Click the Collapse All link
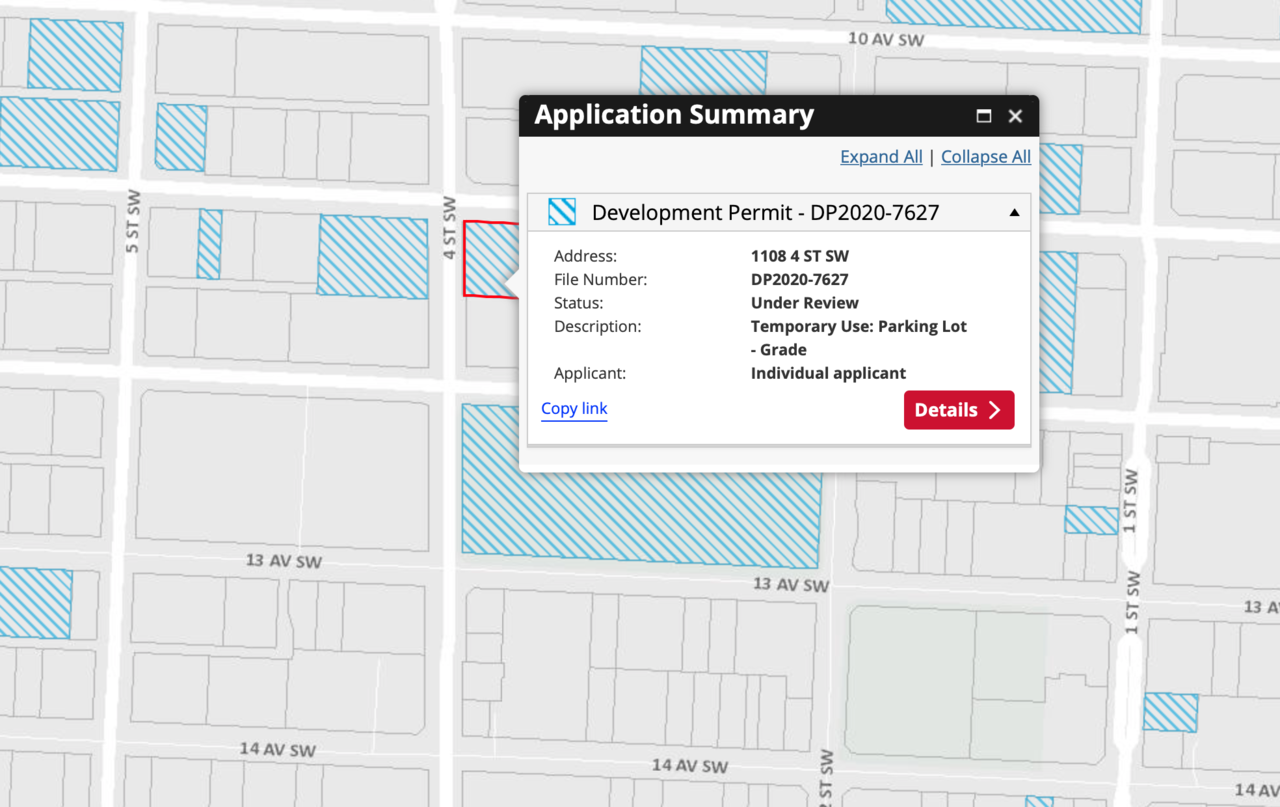1280x807 pixels. pos(986,157)
